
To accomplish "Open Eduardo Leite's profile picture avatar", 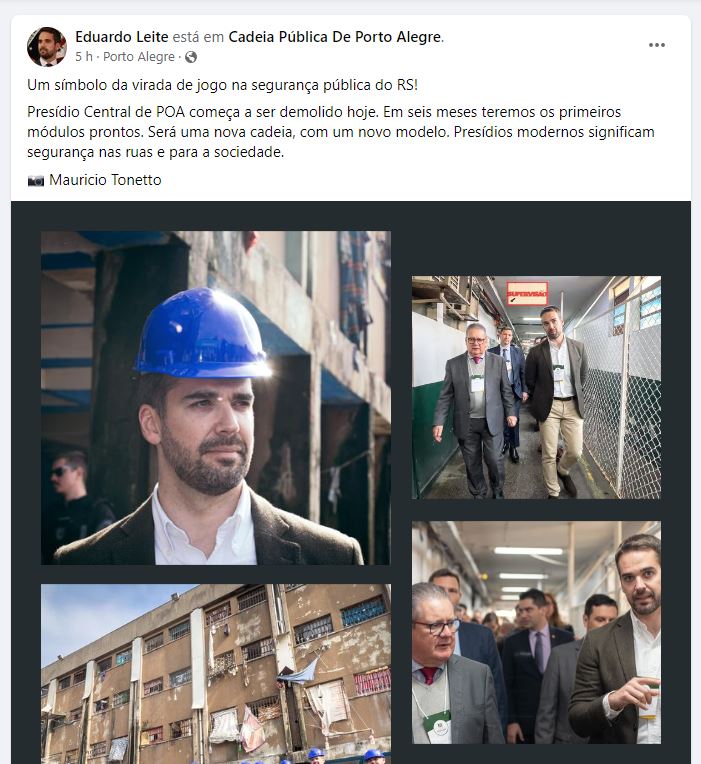I will [47, 46].
